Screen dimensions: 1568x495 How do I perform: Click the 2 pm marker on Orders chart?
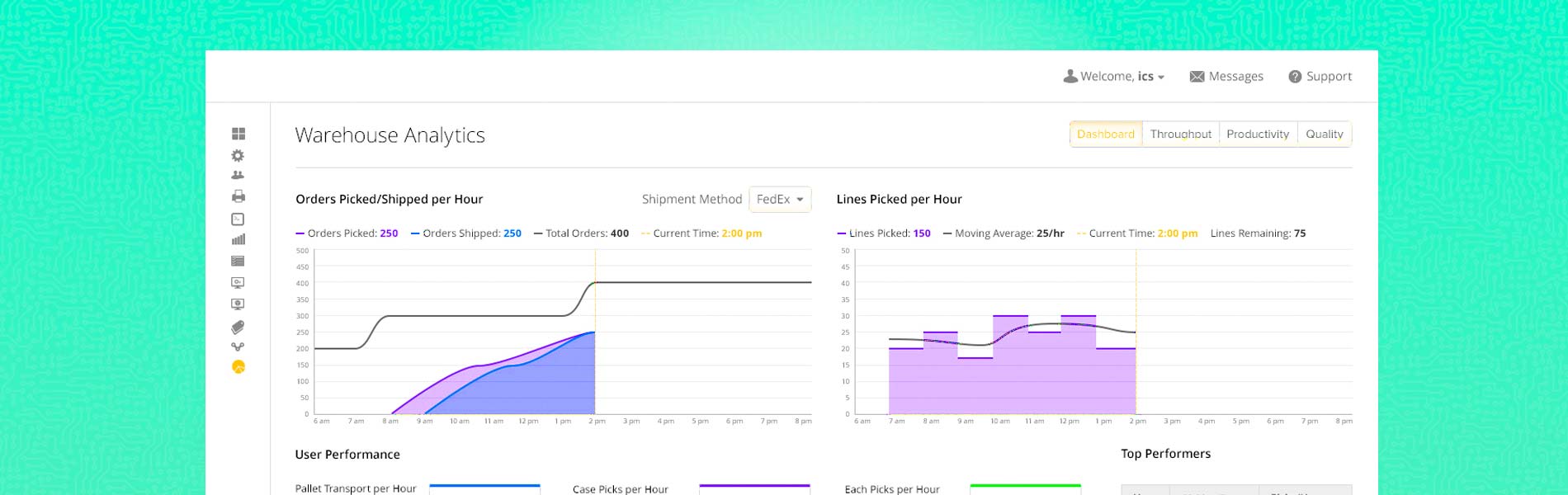[597, 422]
